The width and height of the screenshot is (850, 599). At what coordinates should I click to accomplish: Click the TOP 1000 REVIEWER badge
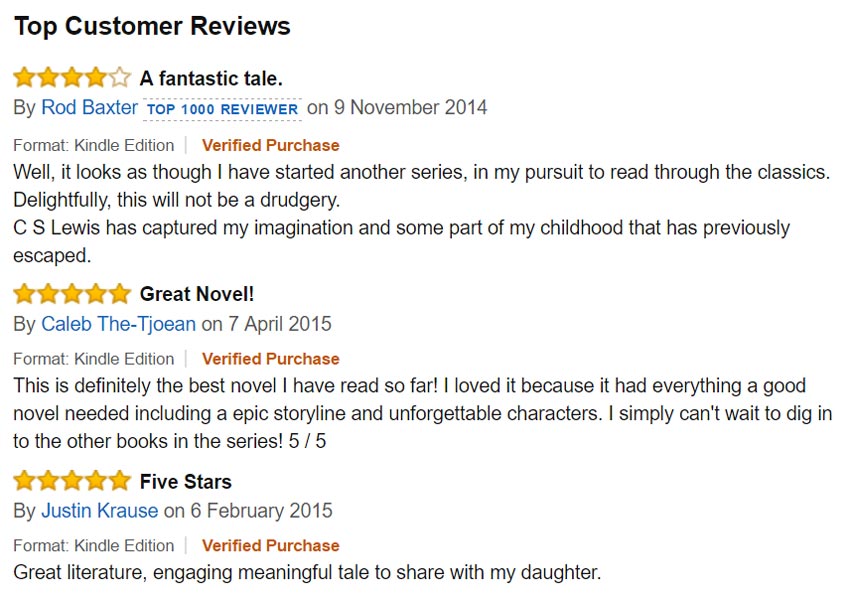(222, 109)
